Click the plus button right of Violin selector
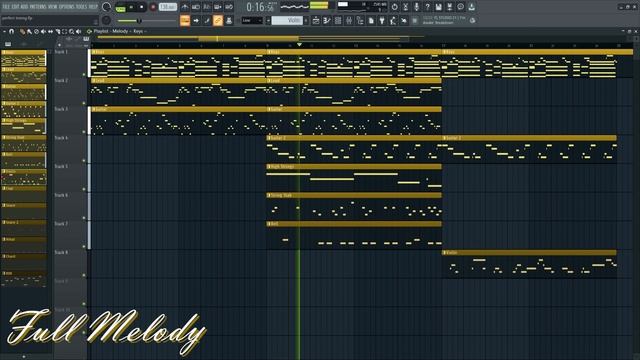The width and height of the screenshot is (640, 360). click(x=306, y=20)
